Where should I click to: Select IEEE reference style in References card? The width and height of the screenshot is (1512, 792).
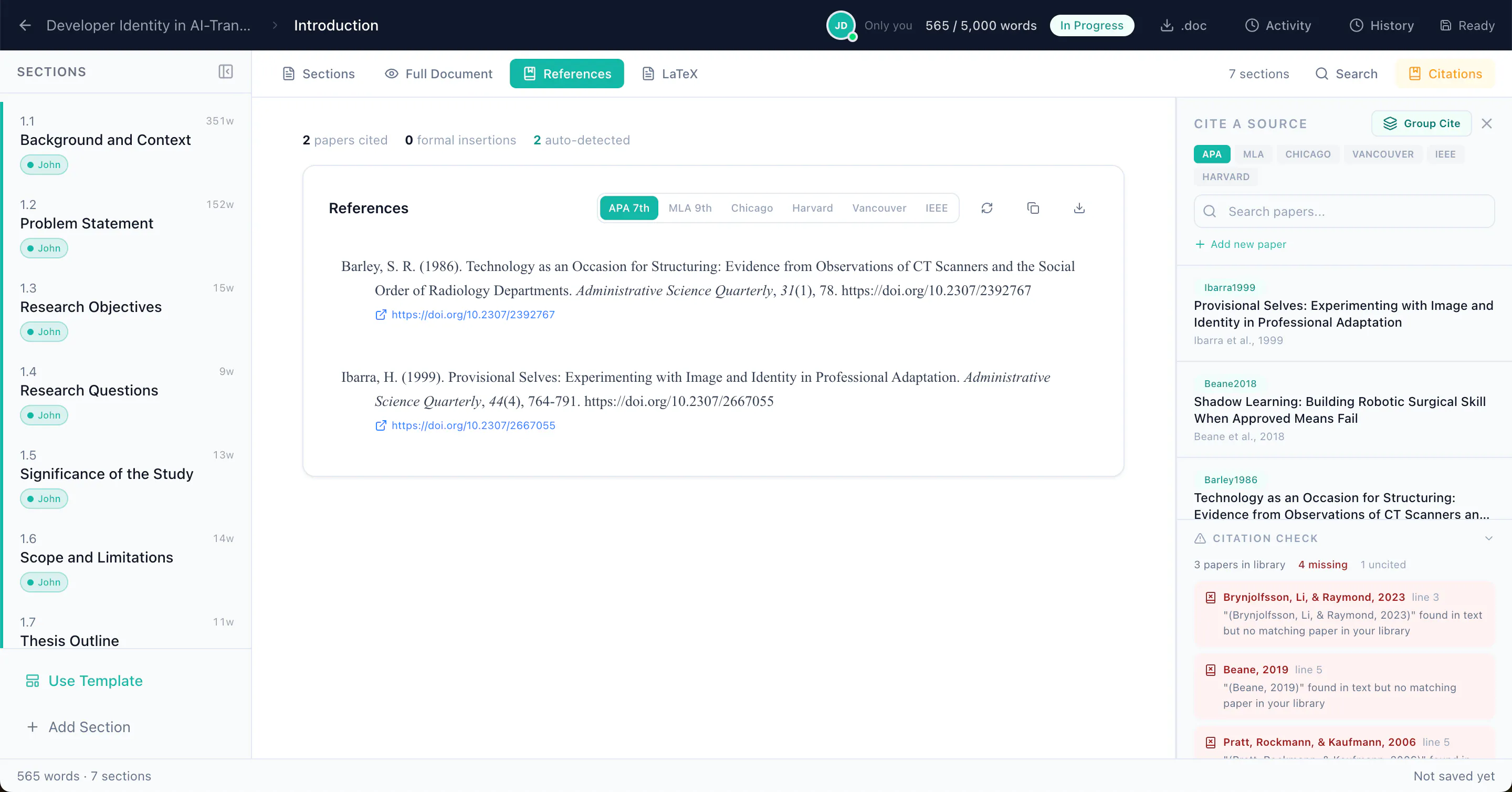click(937, 208)
